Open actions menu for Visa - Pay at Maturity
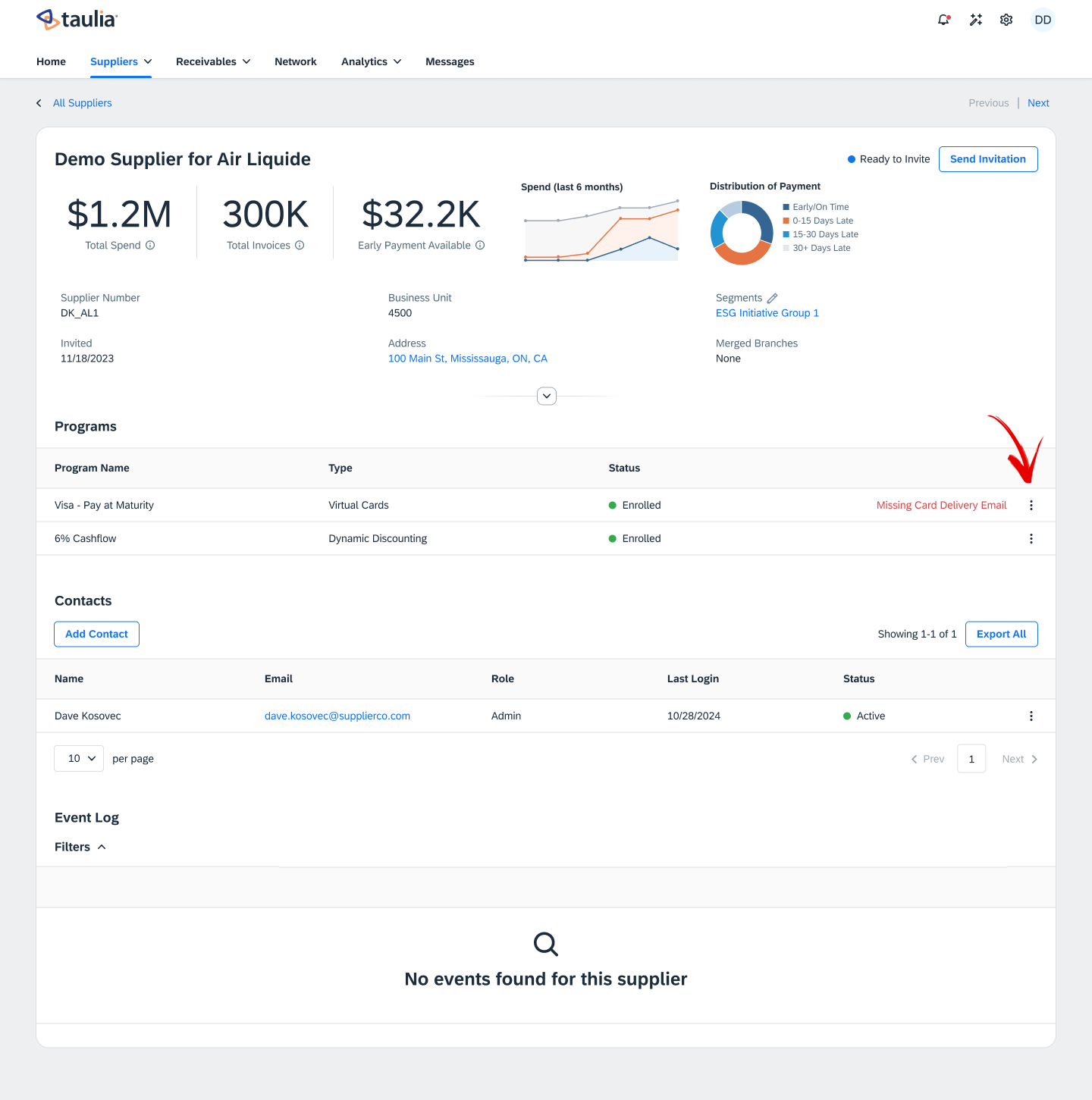This screenshot has height=1100, width=1092. tap(1031, 505)
